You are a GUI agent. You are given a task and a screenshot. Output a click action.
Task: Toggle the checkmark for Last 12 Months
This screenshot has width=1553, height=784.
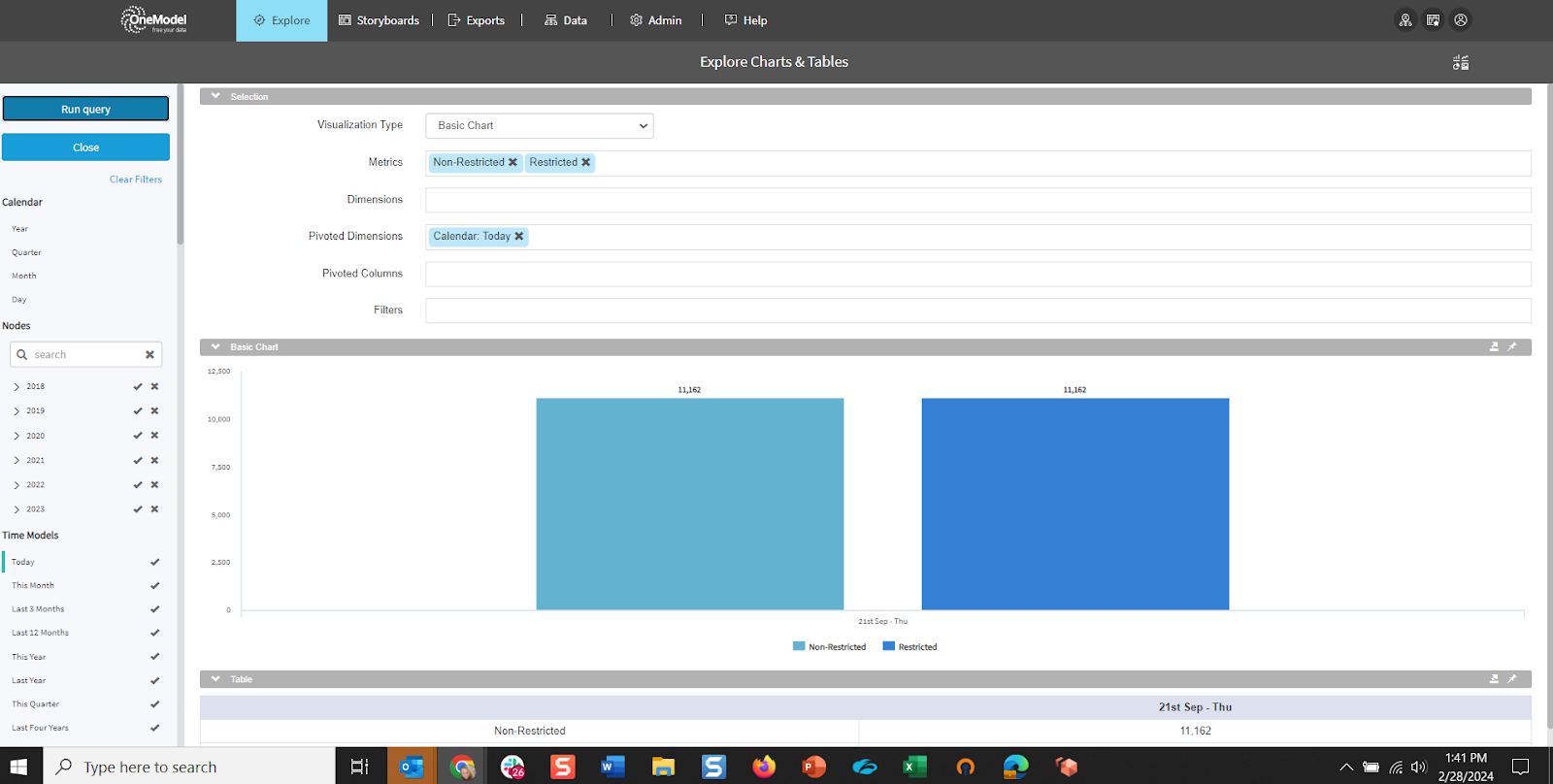coord(154,633)
